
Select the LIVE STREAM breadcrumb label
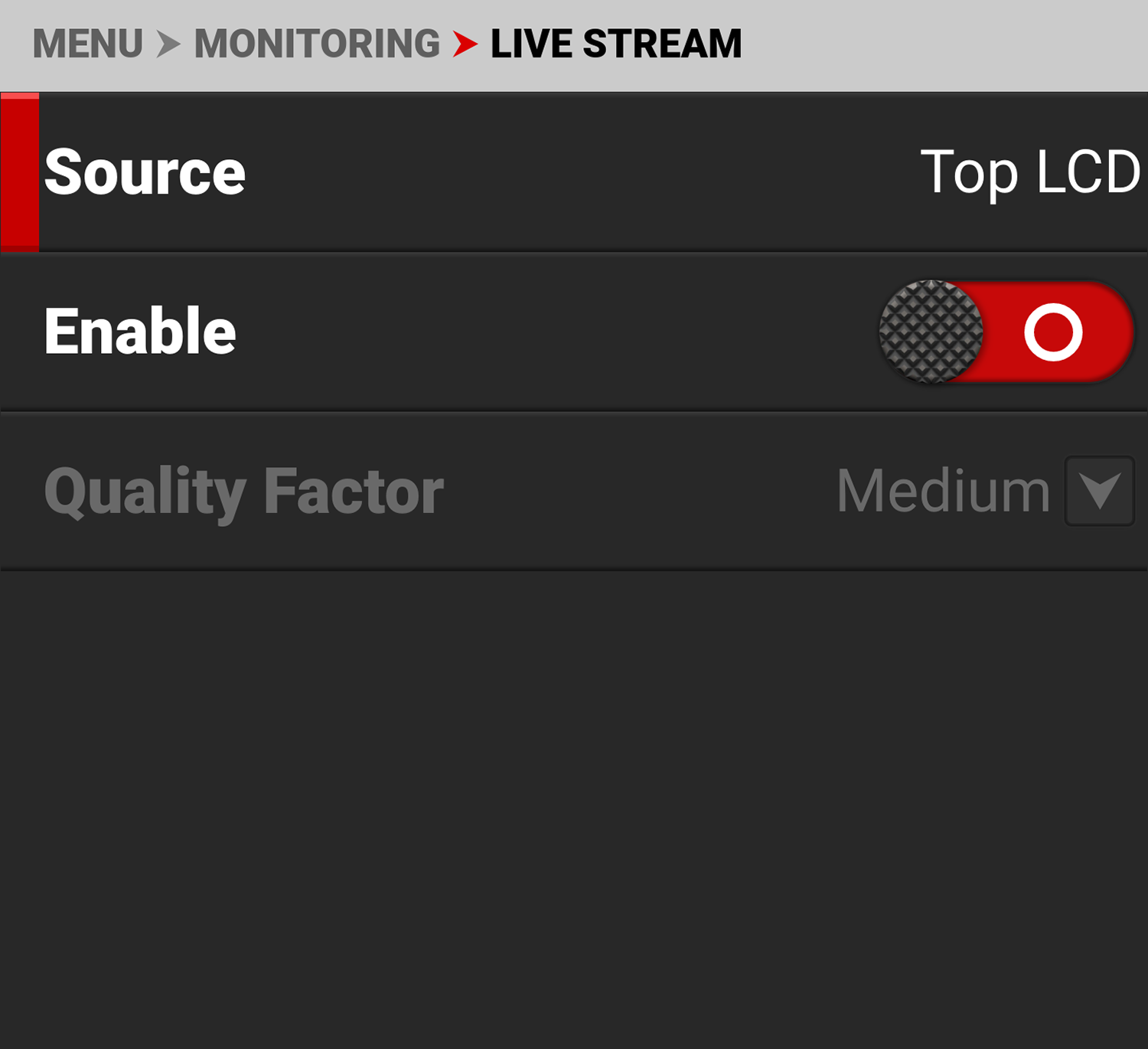coord(615,44)
